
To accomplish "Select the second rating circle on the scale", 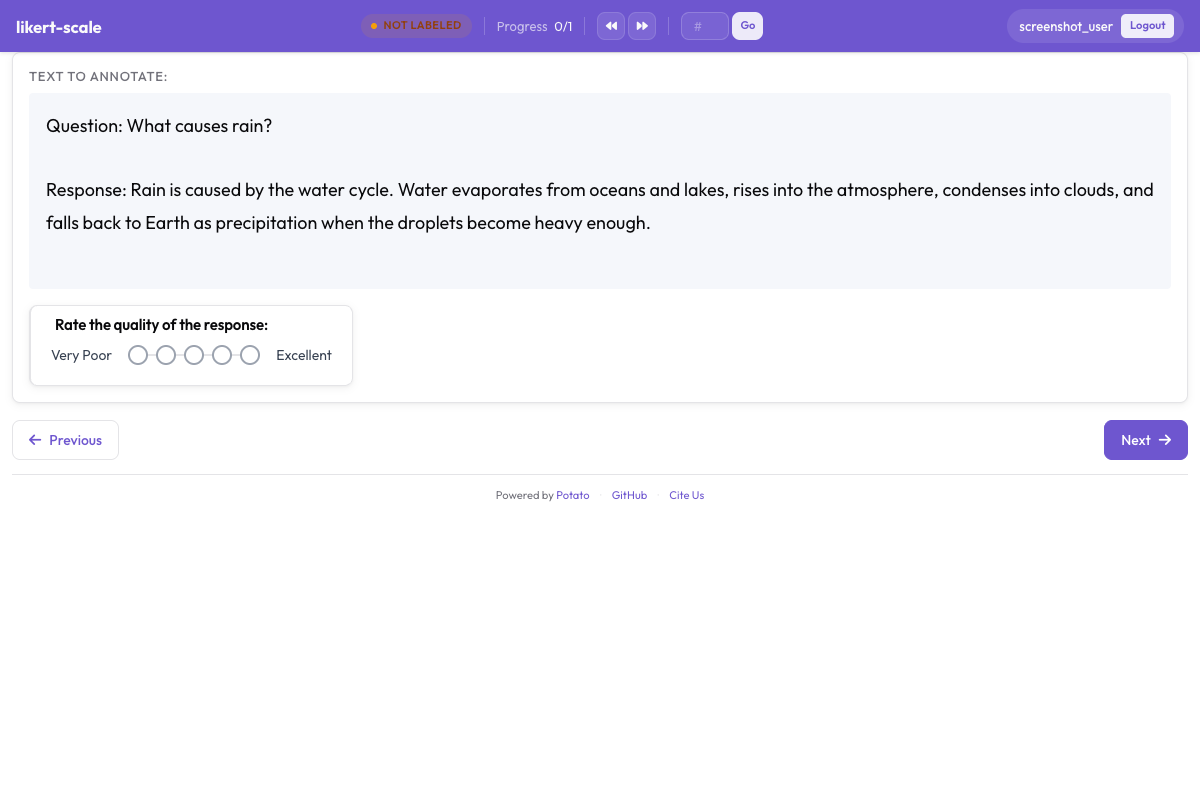I will coord(166,355).
